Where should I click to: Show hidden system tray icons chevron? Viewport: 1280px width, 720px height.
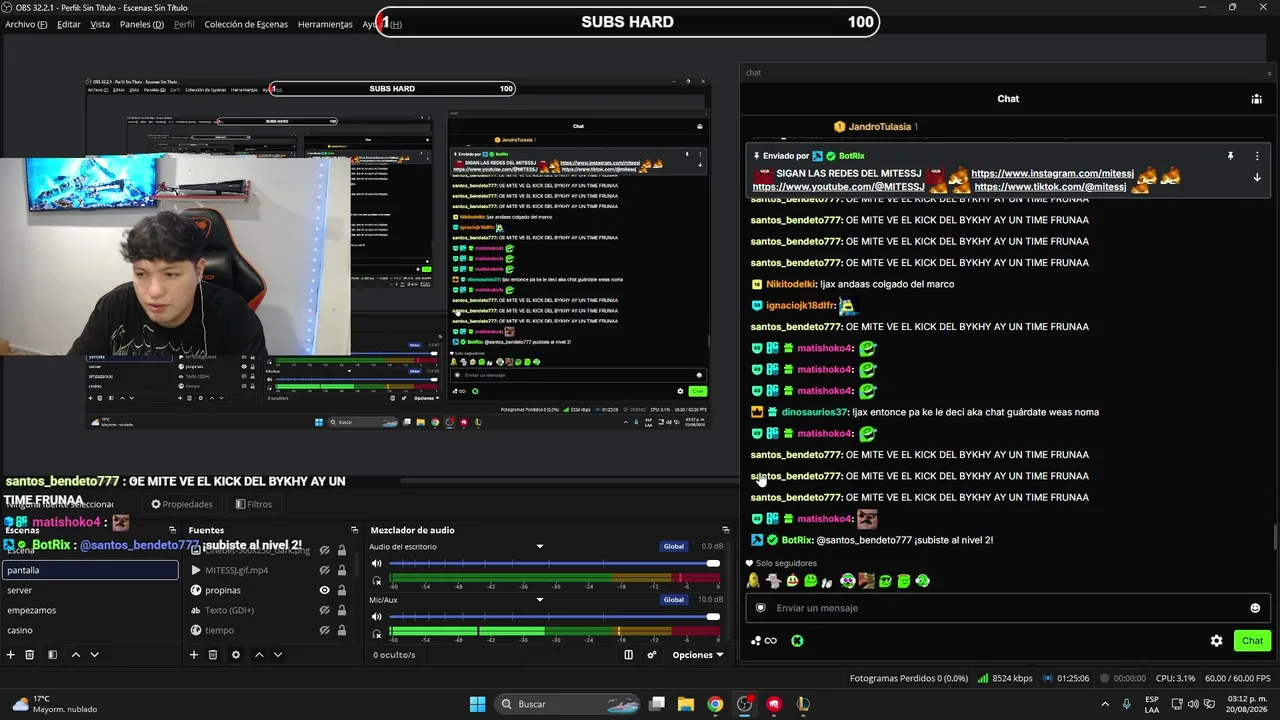(1105, 704)
